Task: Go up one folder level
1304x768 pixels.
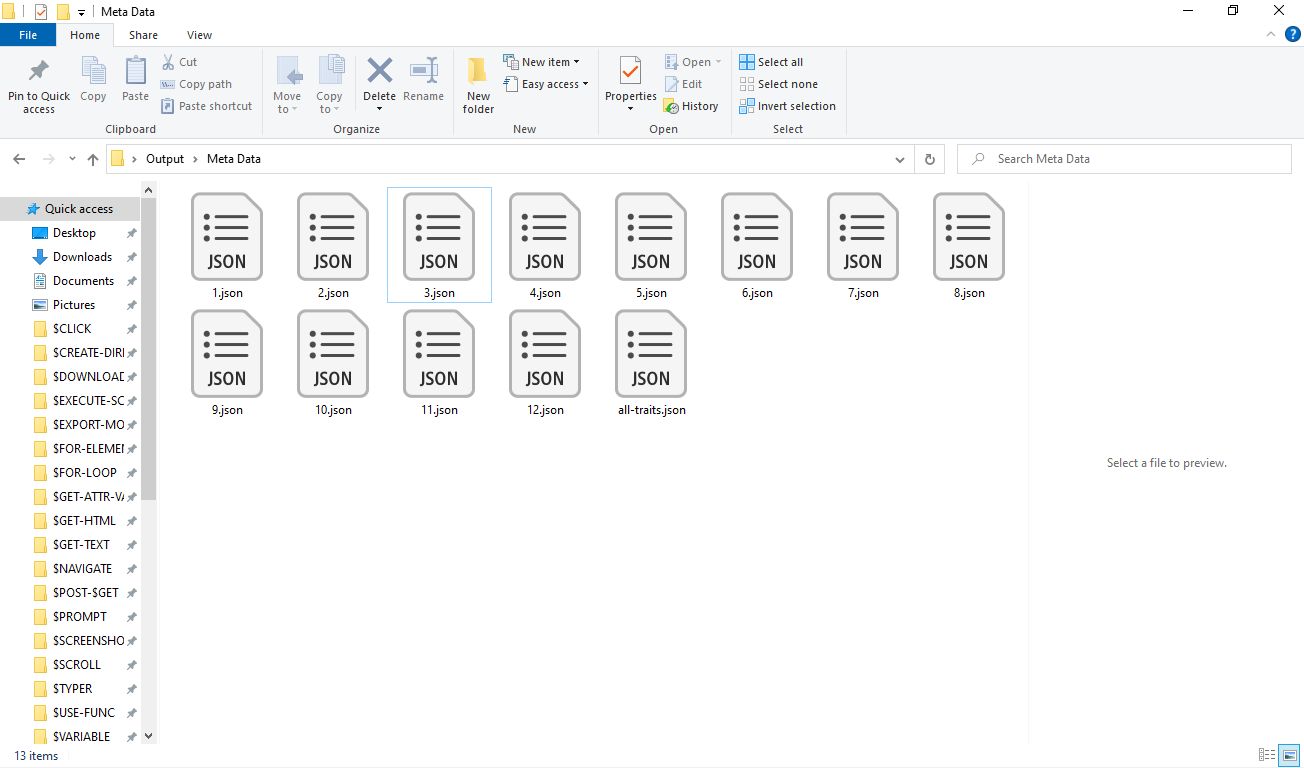Action: tap(93, 159)
